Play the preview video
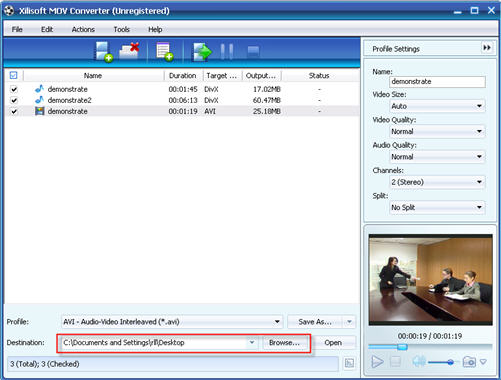Screen dimensions: 501x380 click(x=377, y=362)
